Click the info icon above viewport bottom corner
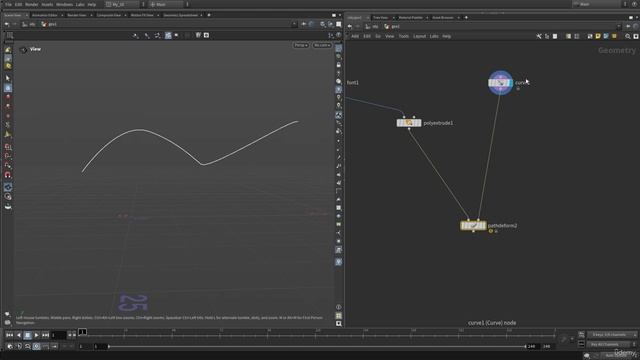 338,307
